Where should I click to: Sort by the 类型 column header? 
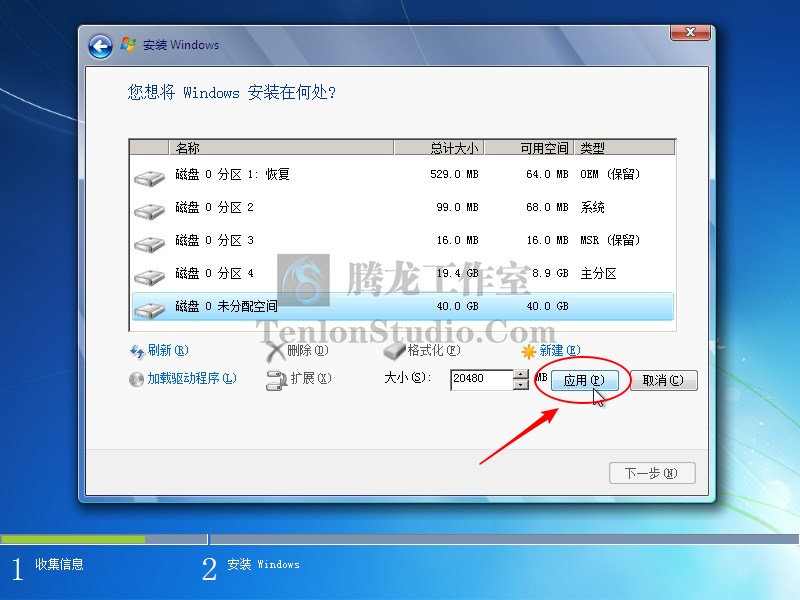click(624, 148)
